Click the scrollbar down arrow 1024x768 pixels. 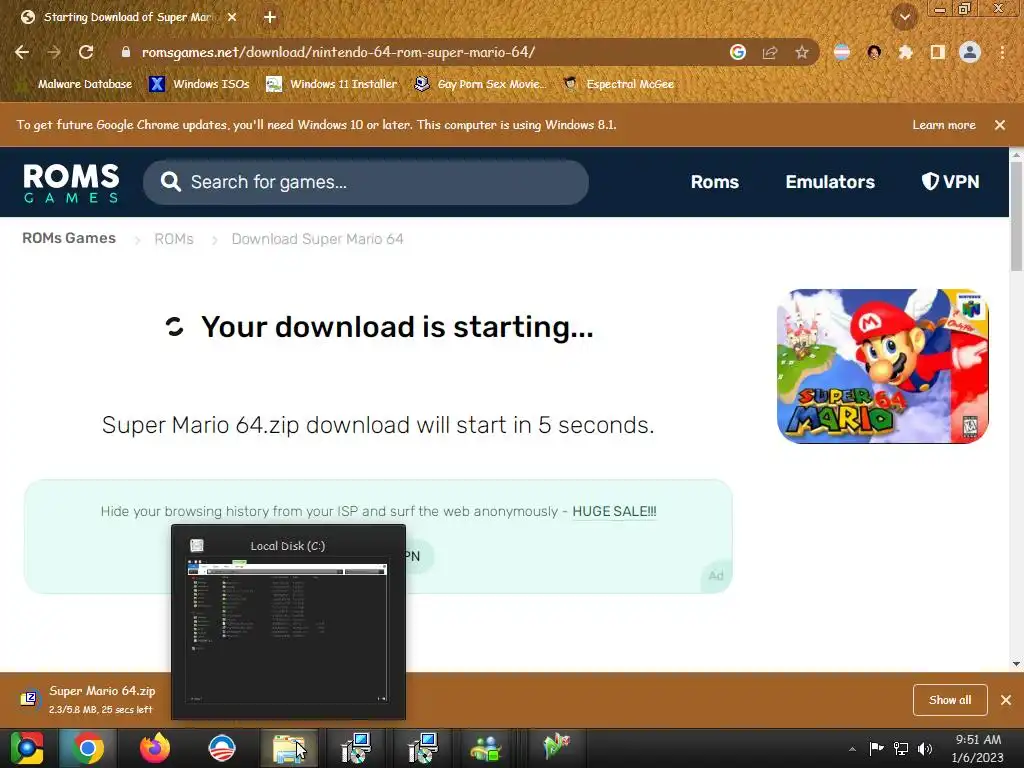1016,664
